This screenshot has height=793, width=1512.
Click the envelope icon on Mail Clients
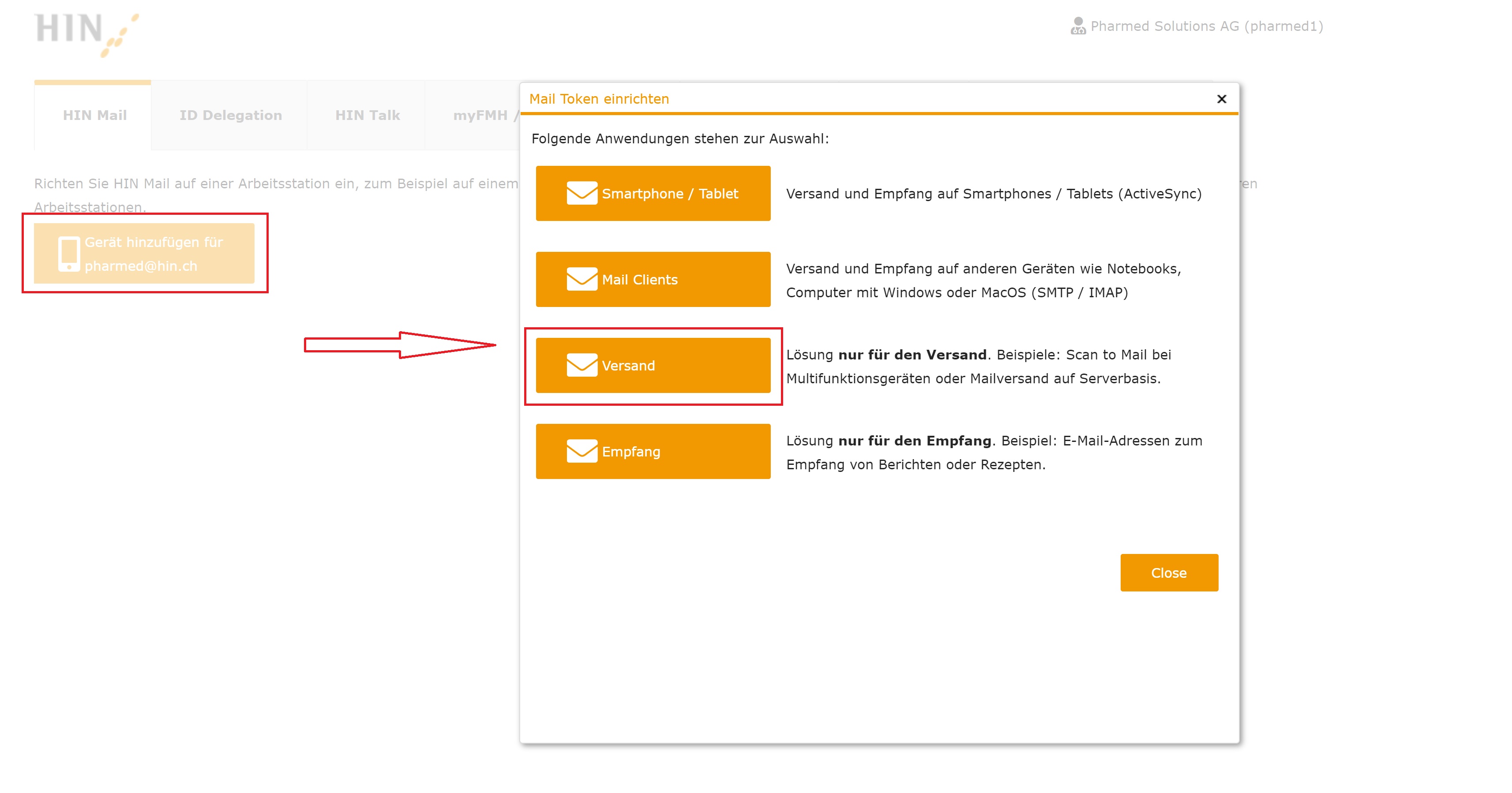click(582, 279)
